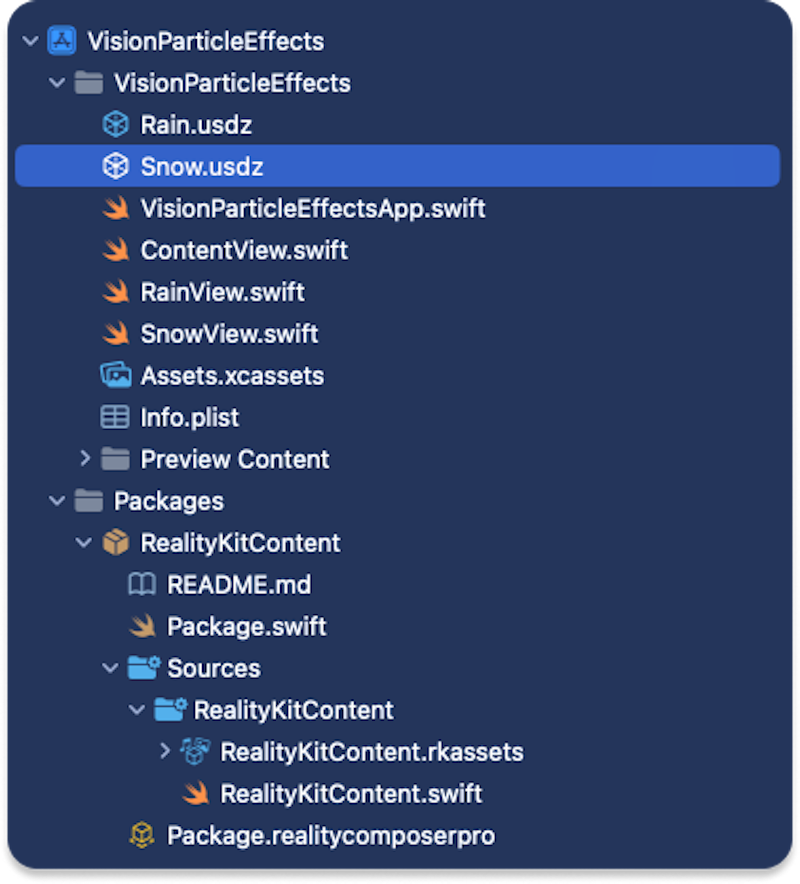Click the VisionParticleEffects app project icon
This screenshot has width=800, height=884.
60,41
